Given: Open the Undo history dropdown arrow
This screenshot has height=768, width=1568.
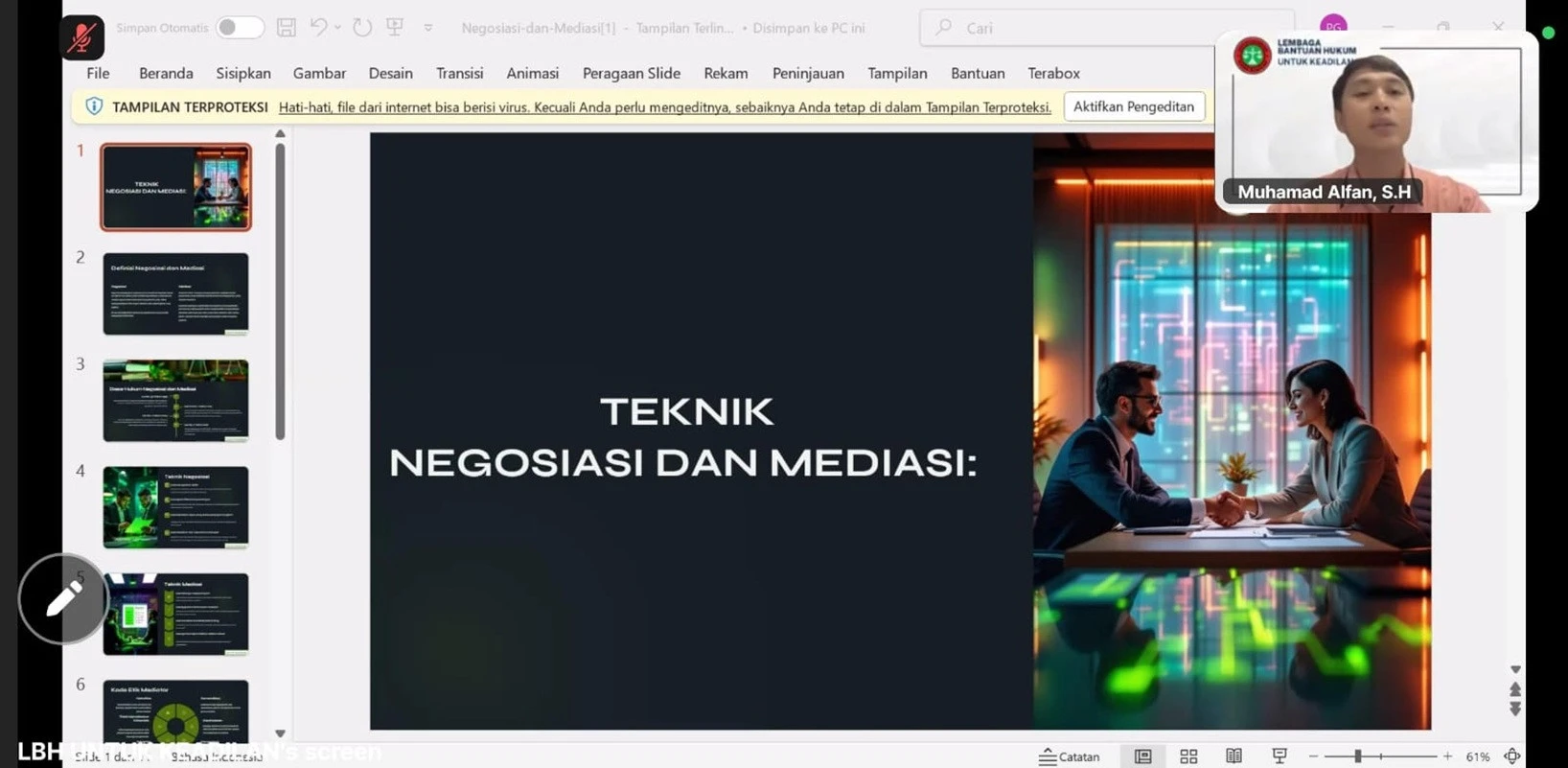Looking at the screenshot, I should tap(337, 28).
